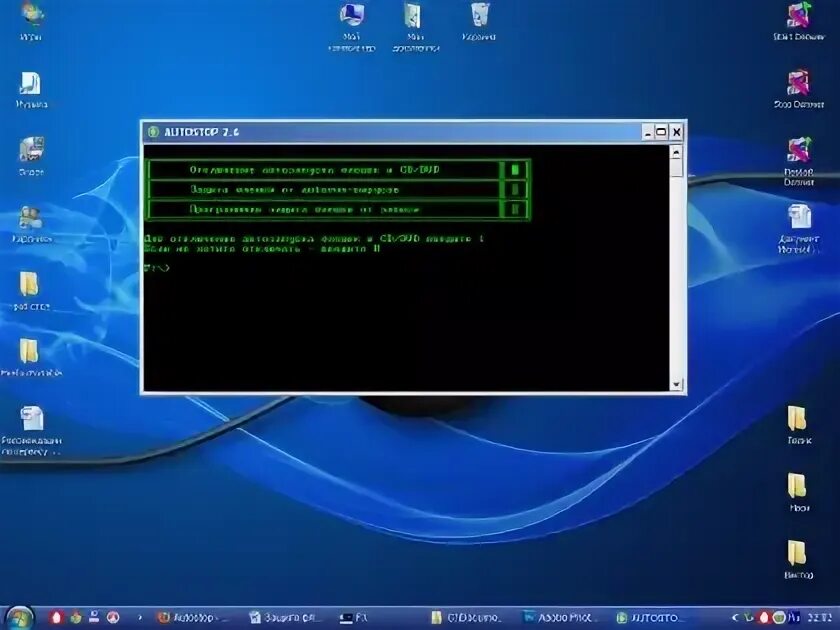
Task: Open the Корзина recycle bin icon
Action: 479,21
